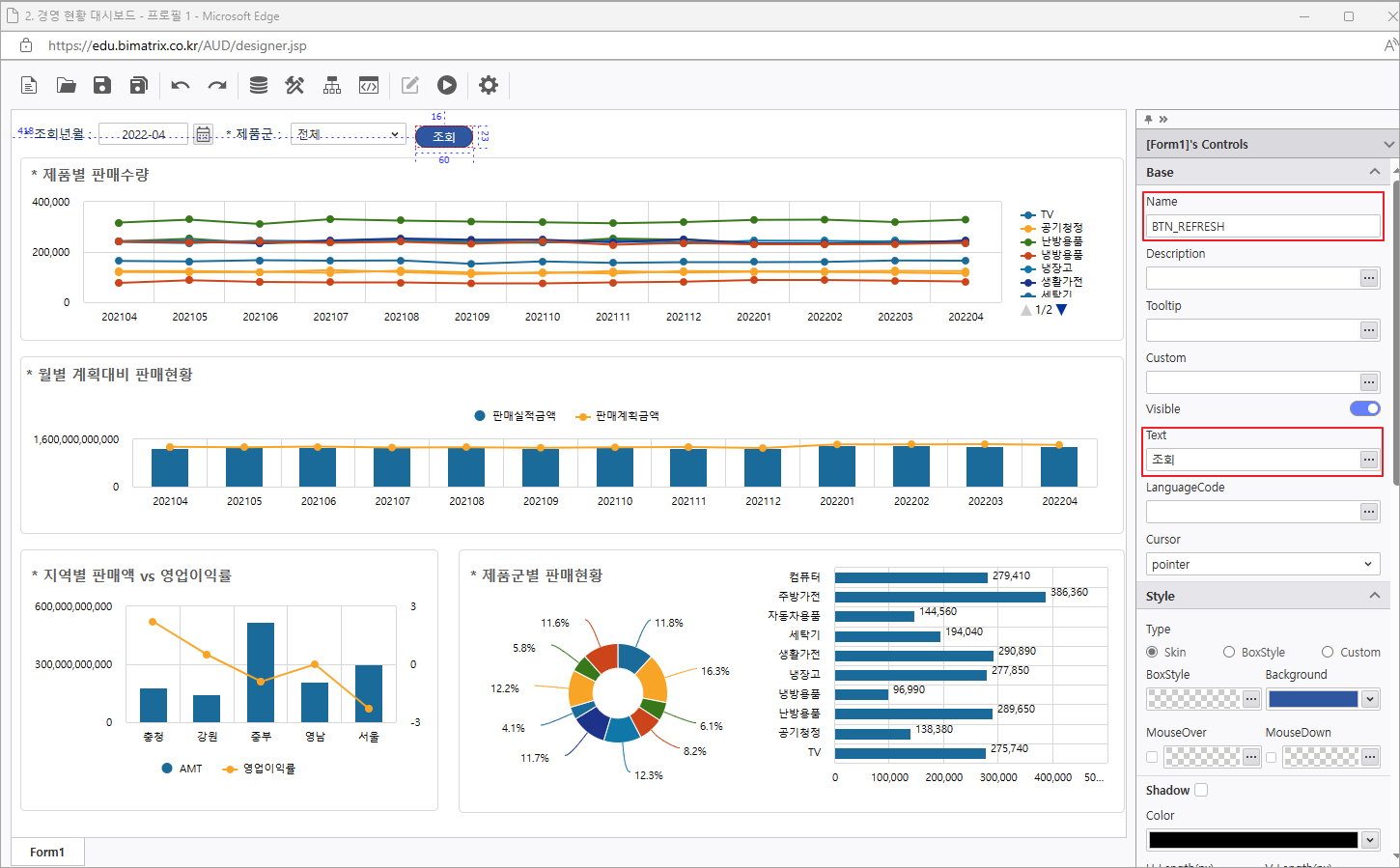Click the blue 조회 button

pos(444,136)
